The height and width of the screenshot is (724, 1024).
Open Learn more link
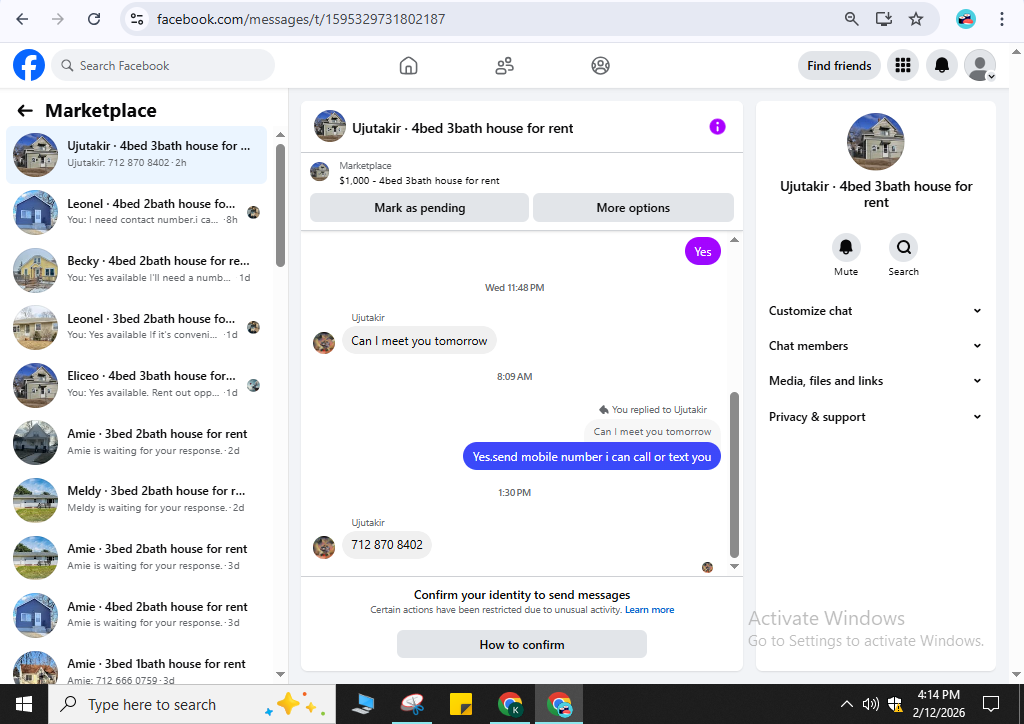(x=649, y=610)
